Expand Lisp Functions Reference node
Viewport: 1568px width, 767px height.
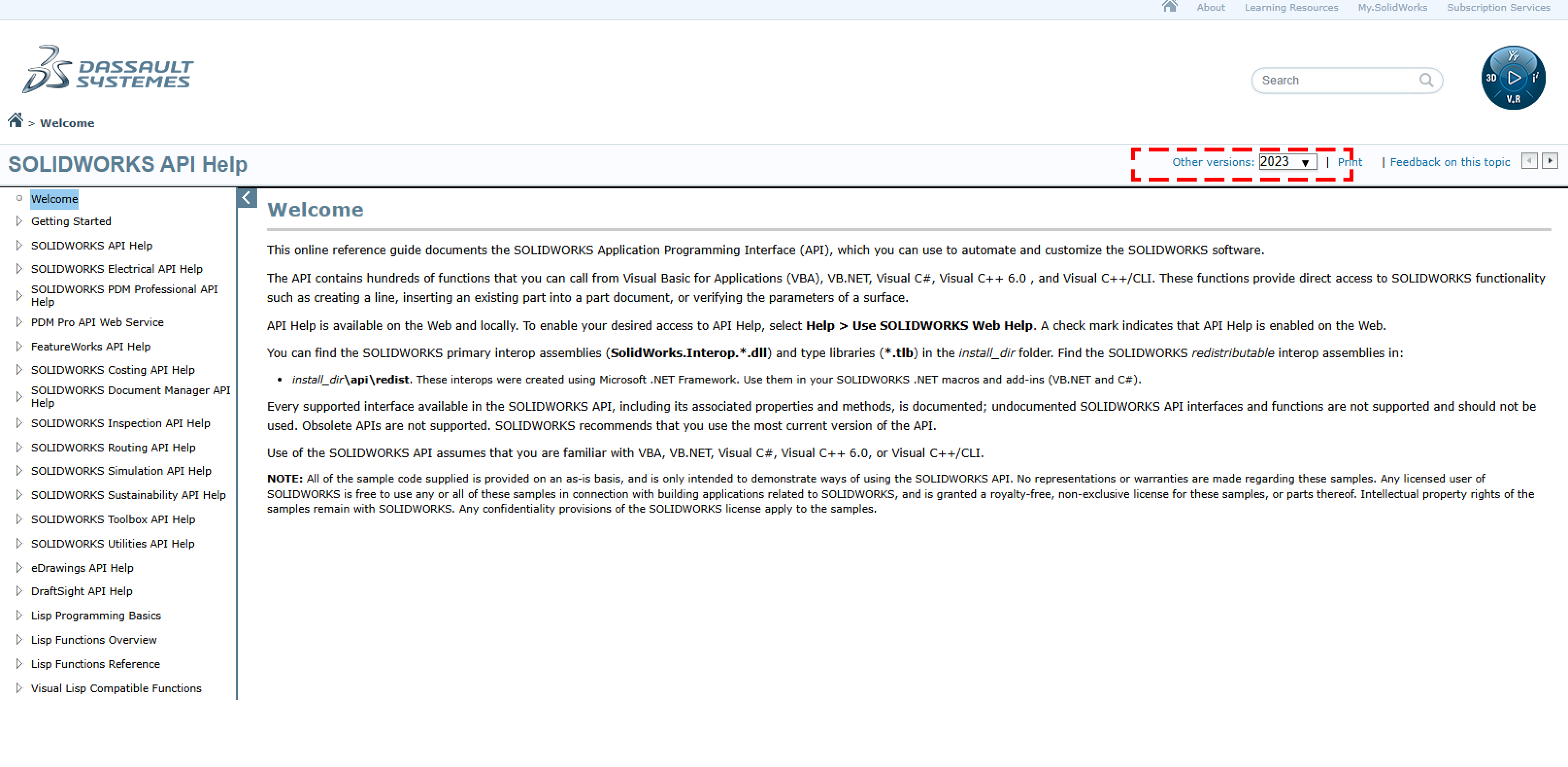click(x=19, y=664)
